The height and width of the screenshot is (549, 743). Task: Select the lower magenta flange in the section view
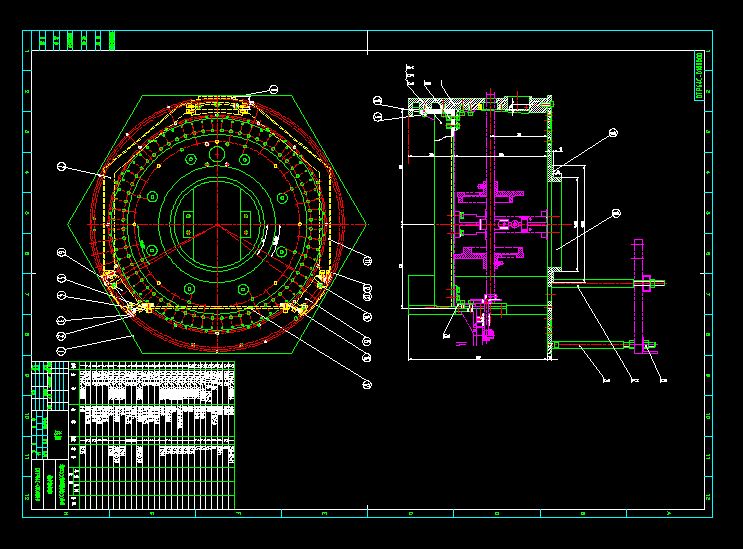click(x=490, y=257)
